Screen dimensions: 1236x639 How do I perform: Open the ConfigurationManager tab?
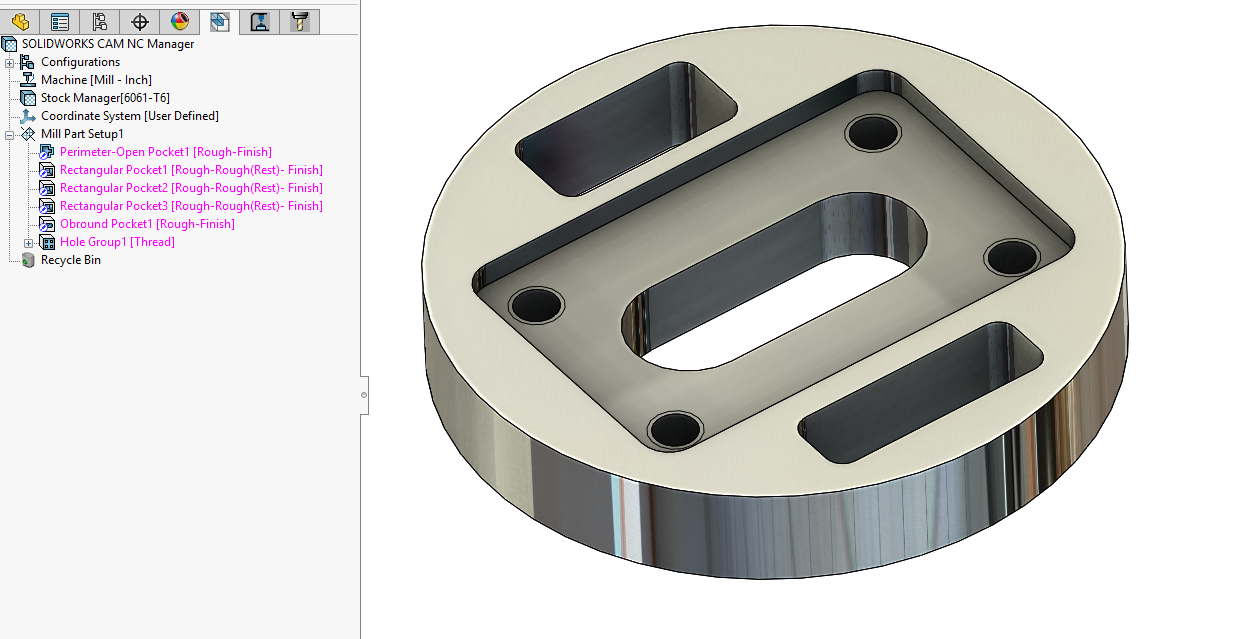tap(100, 21)
